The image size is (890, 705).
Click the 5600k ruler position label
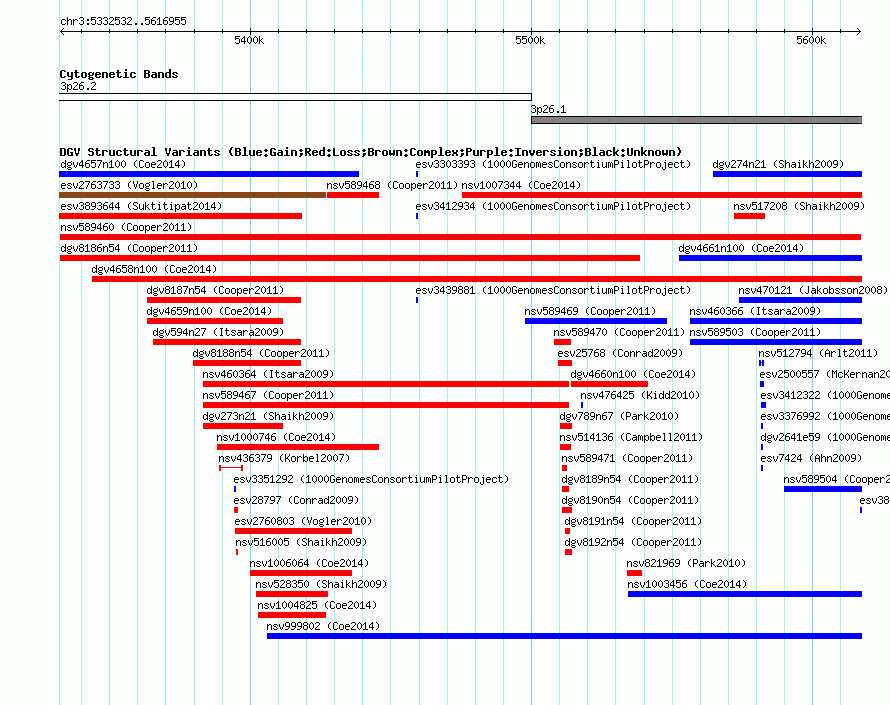click(x=811, y=40)
